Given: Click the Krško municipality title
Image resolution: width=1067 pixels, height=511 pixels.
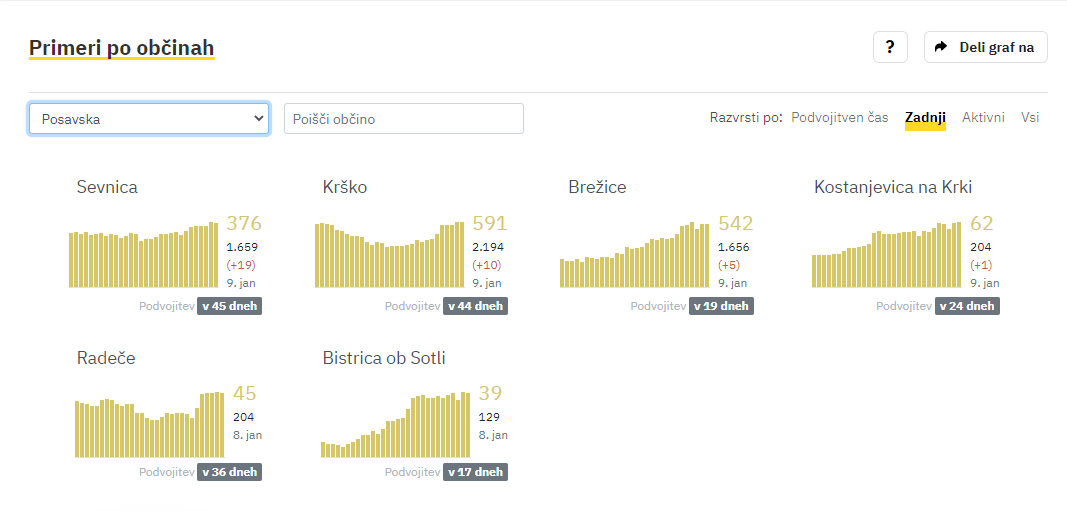Looking at the screenshot, I should click(x=345, y=187).
